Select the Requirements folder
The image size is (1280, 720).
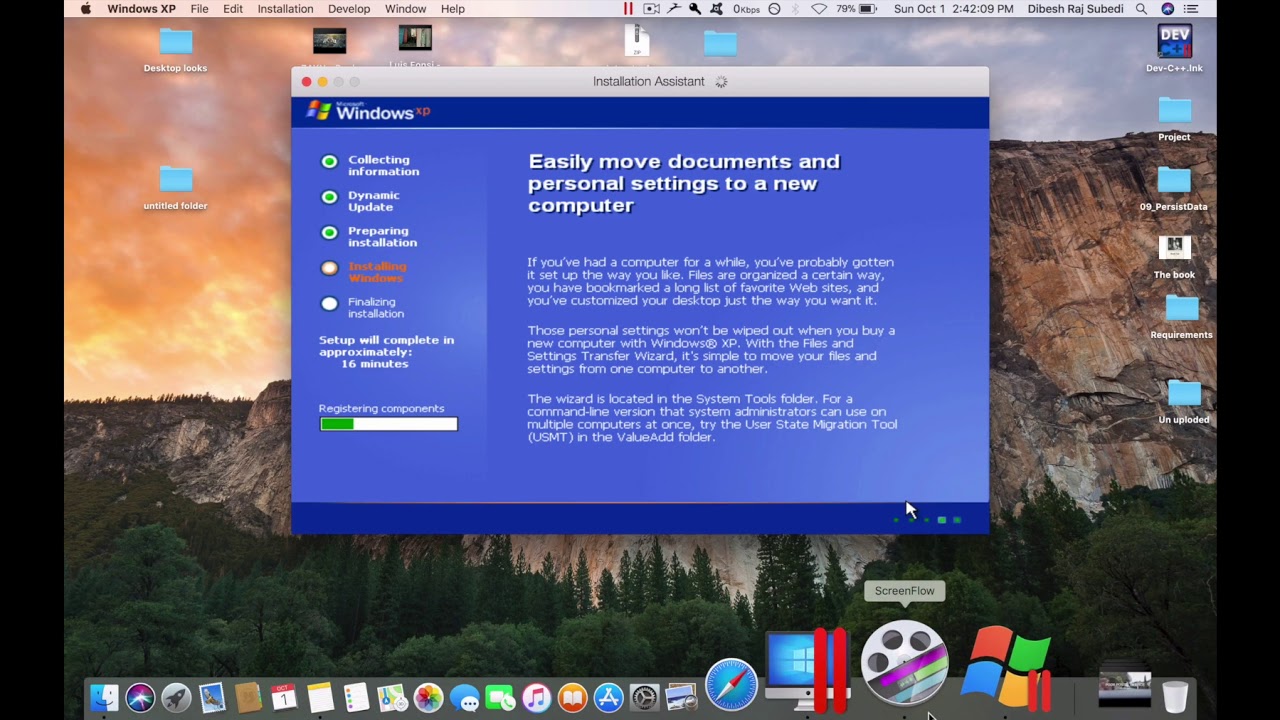pyautogui.click(x=1181, y=317)
